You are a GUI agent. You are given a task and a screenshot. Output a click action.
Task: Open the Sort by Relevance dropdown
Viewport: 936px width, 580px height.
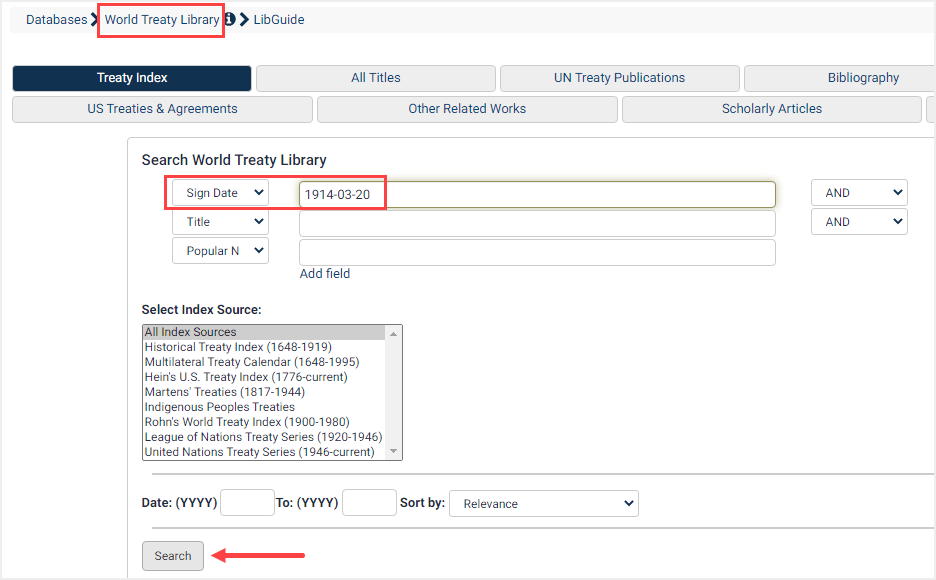544,504
